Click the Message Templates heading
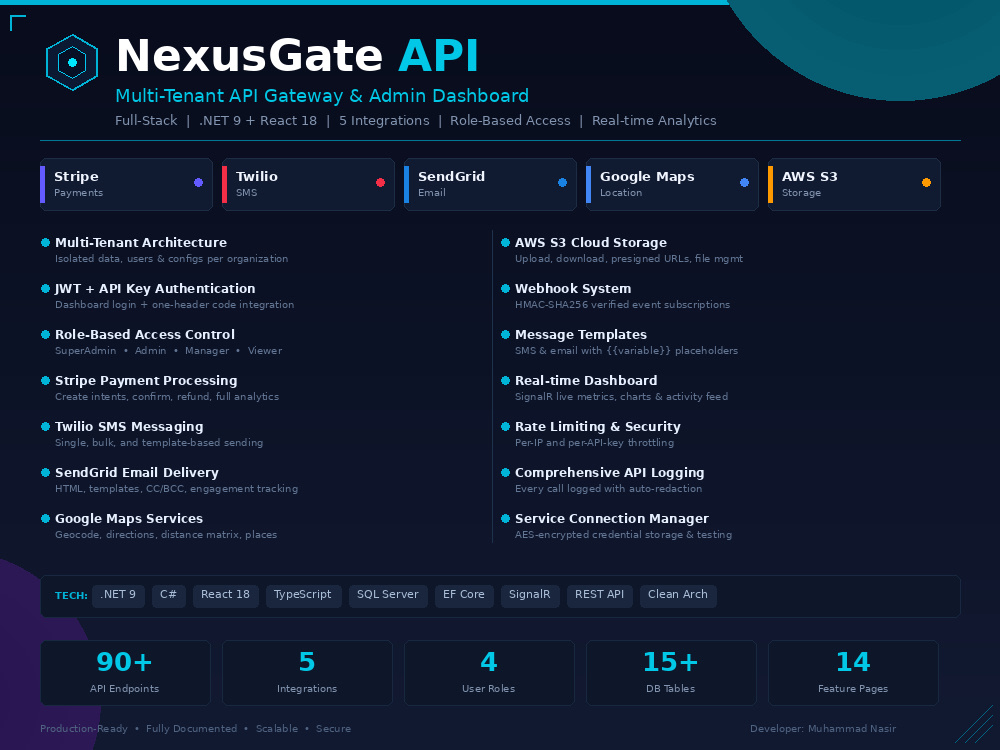The image size is (1000, 750). pos(580,334)
